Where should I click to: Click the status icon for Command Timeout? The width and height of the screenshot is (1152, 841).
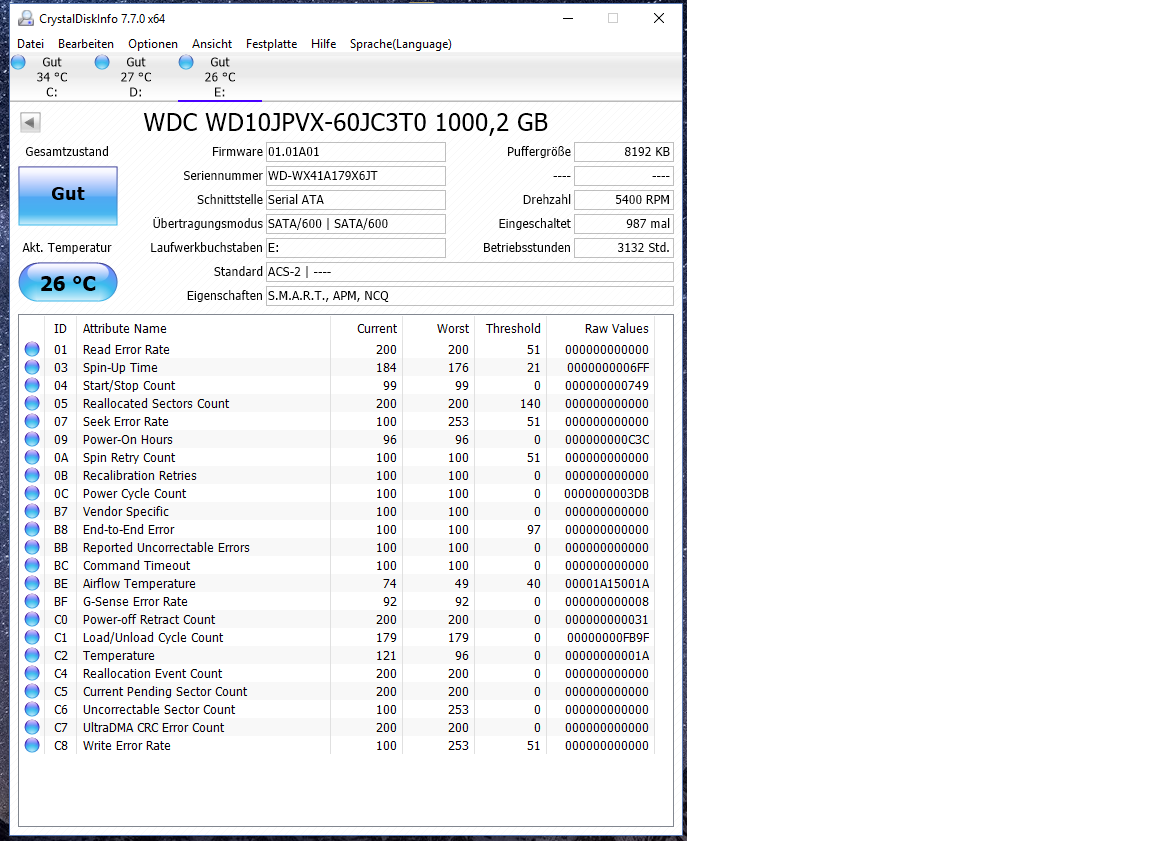tap(32, 565)
